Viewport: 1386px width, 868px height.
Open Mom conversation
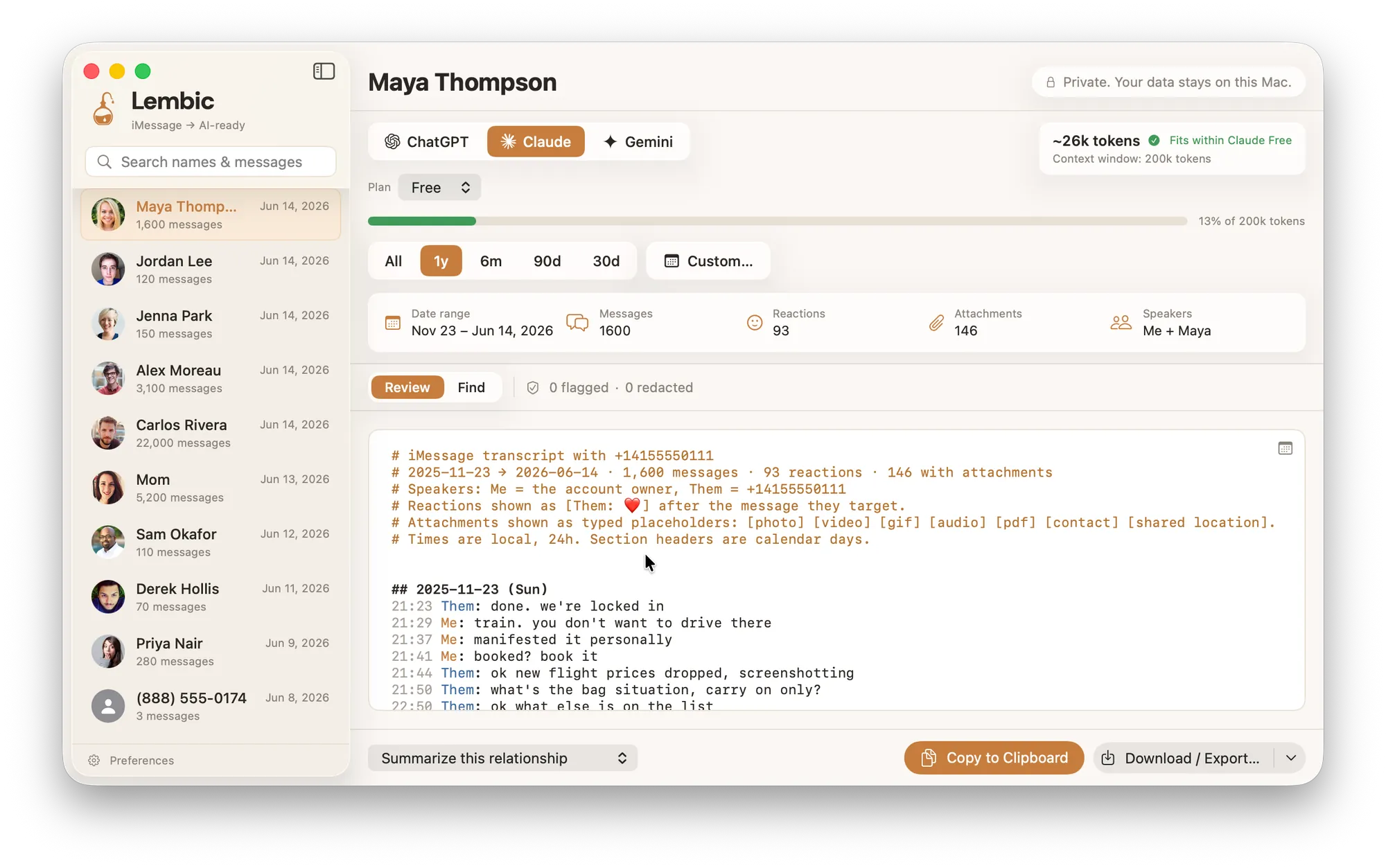coord(211,488)
